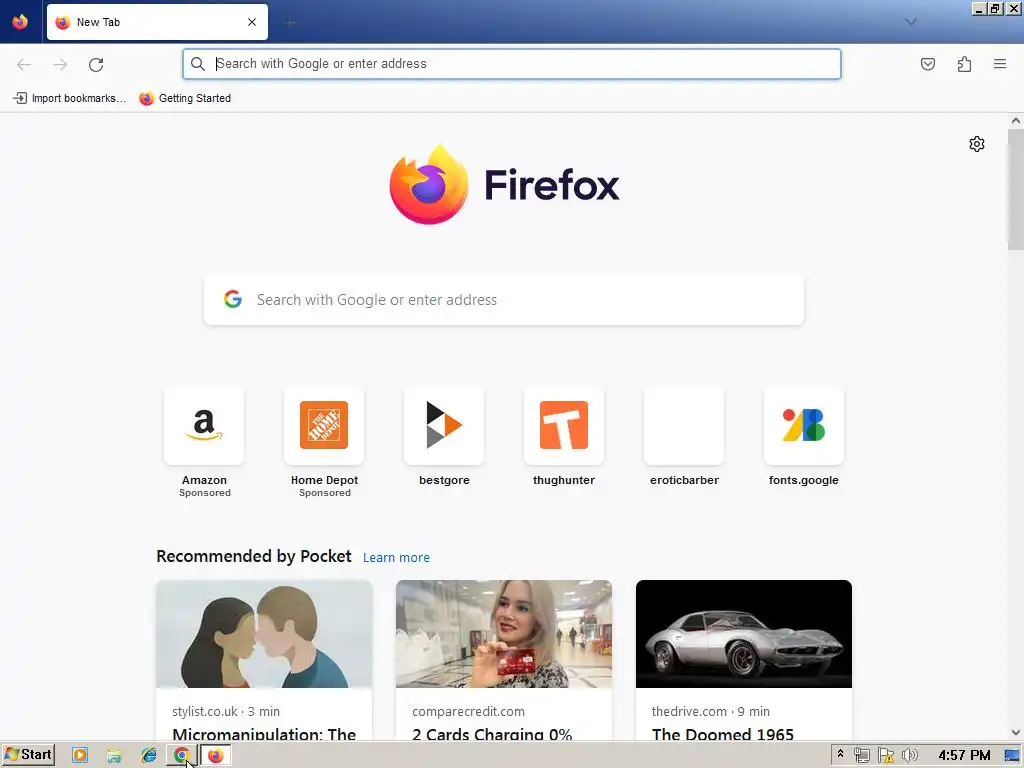This screenshot has width=1024, height=768.
Task: Go back with the back arrow
Action: tap(24, 64)
